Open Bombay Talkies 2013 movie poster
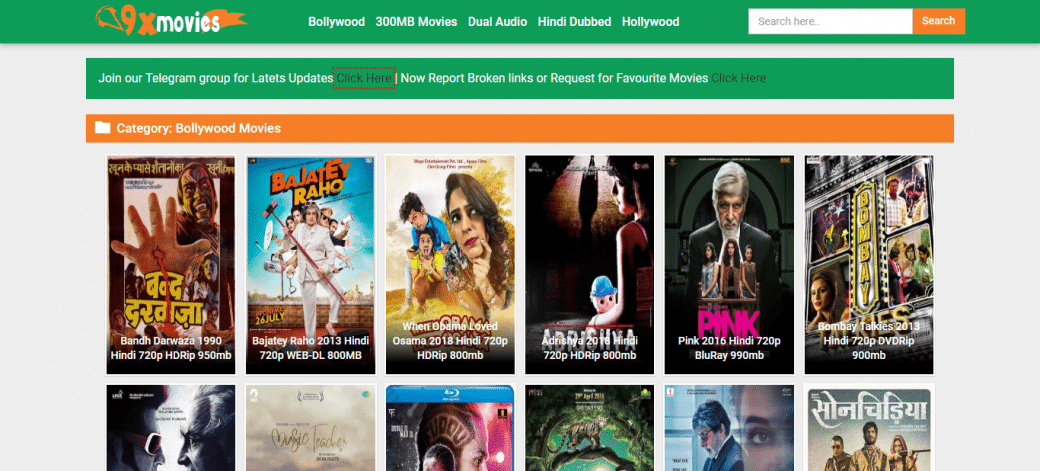1040x471 pixels. click(869, 265)
